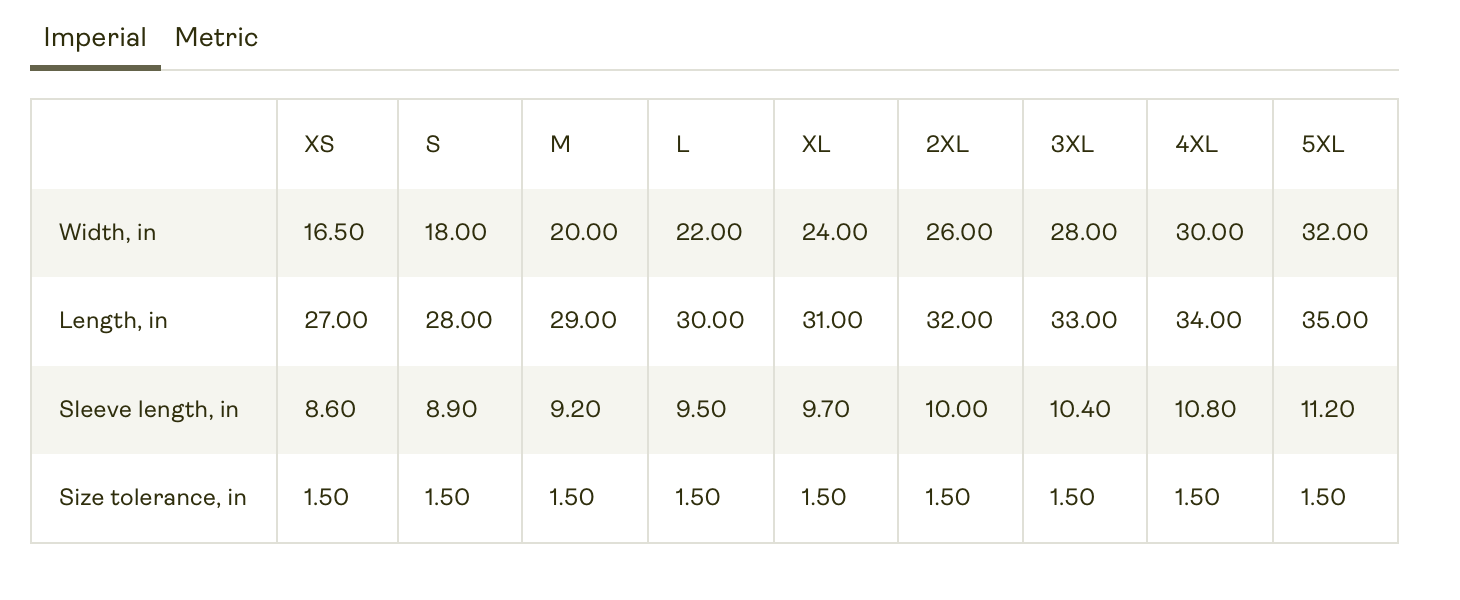
Task: Click the 3XL size column header
Action: [x=1072, y=144]
